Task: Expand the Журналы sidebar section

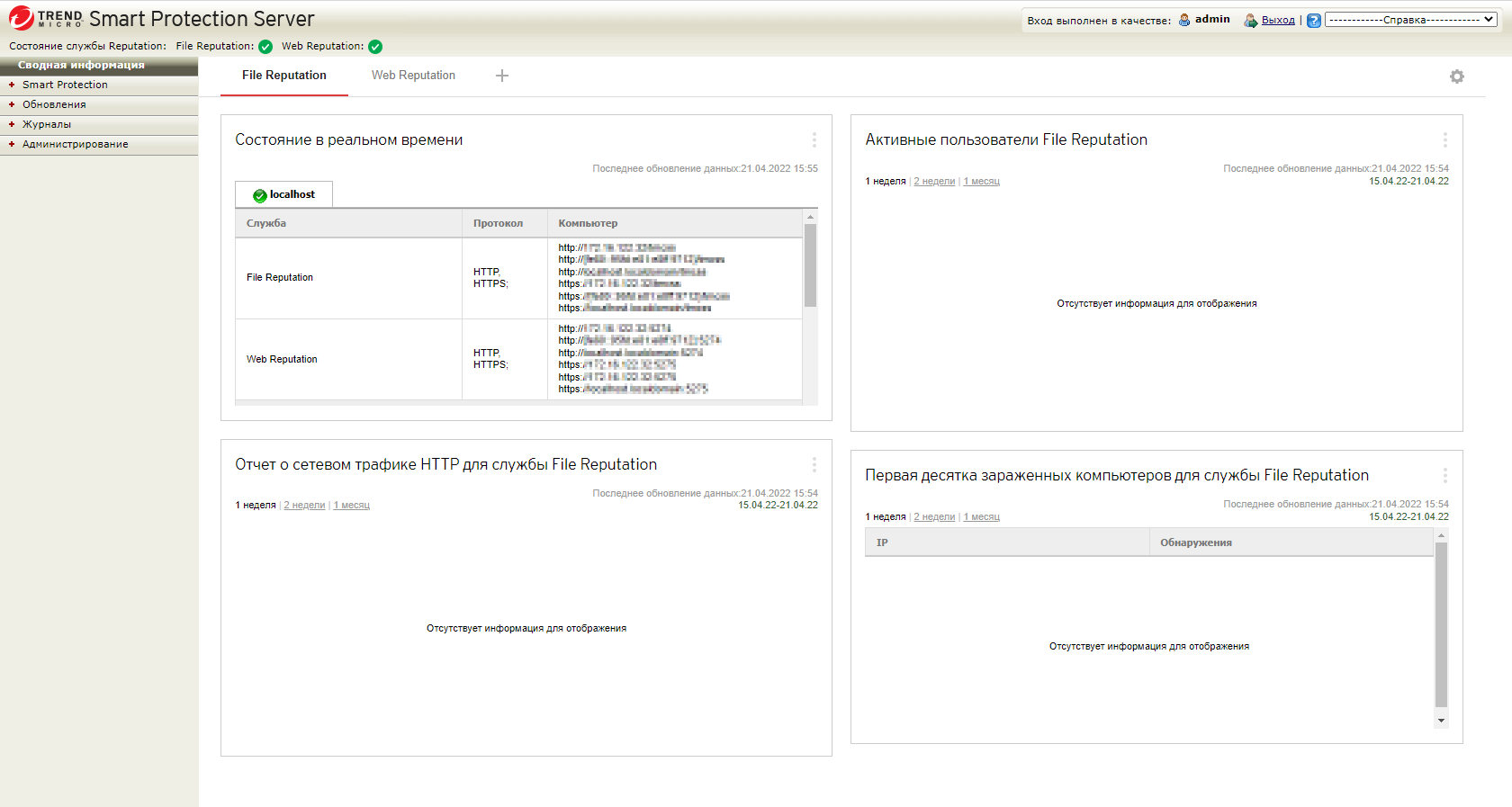Action: coord(47,124)
